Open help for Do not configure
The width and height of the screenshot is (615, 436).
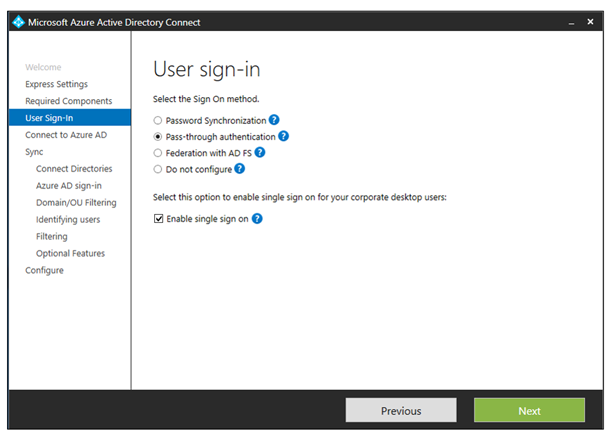point(240,169)
